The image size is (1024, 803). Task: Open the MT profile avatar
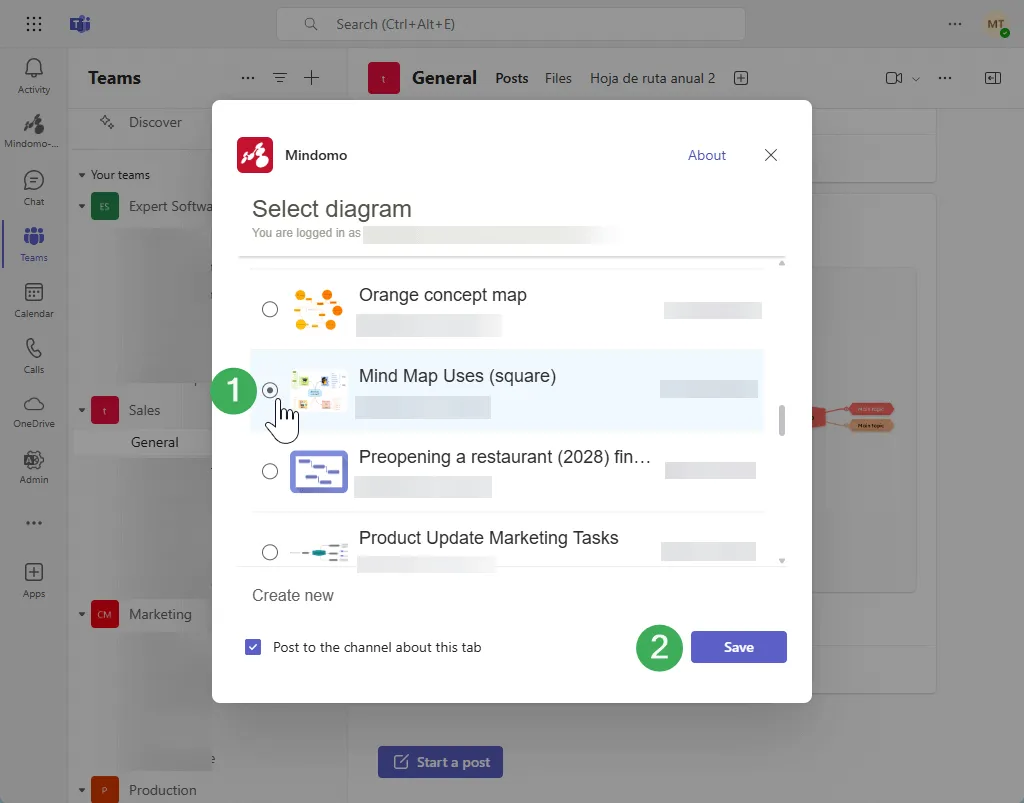(x=997, y=25)
